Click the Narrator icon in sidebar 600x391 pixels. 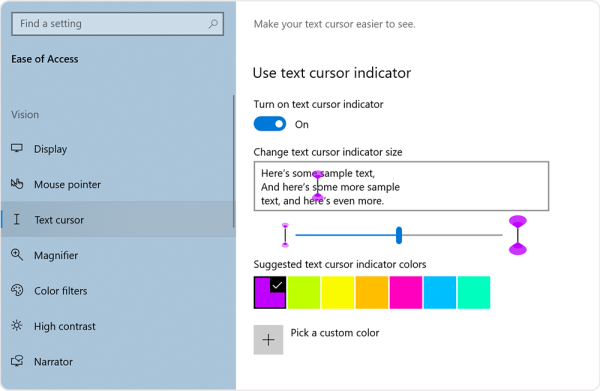(17, 361)
